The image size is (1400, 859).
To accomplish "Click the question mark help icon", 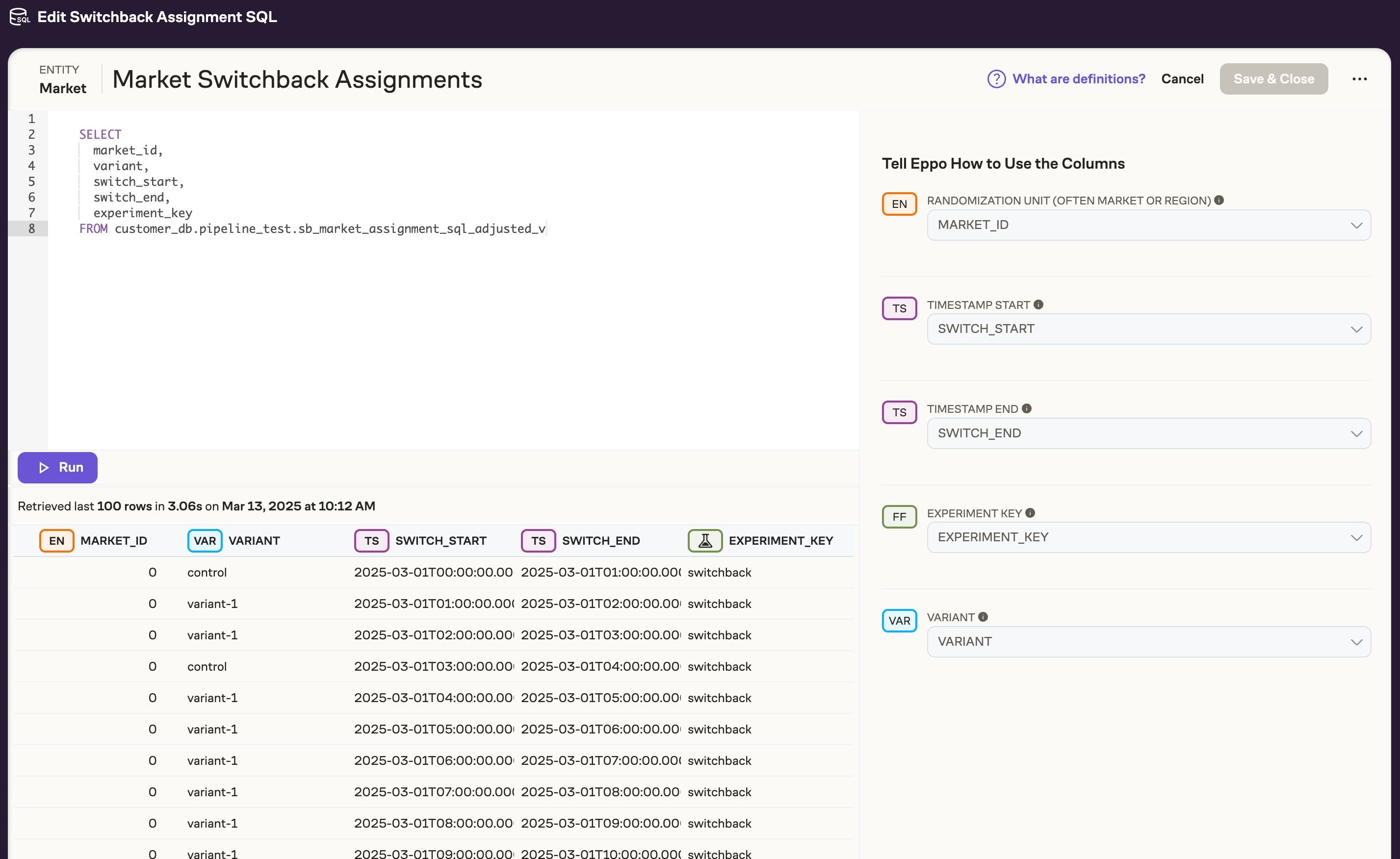I will coord(996,79).
